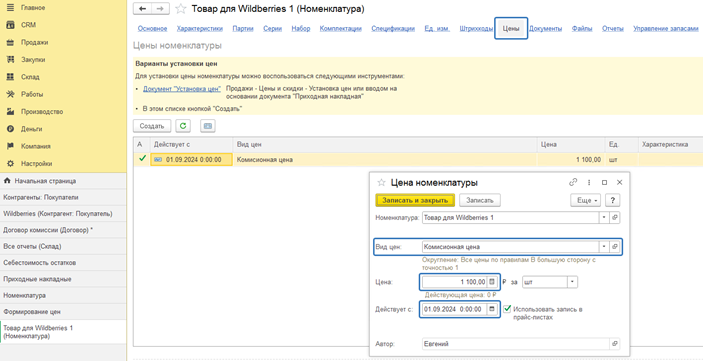Refresh the price list with green arrow icon

183,126
